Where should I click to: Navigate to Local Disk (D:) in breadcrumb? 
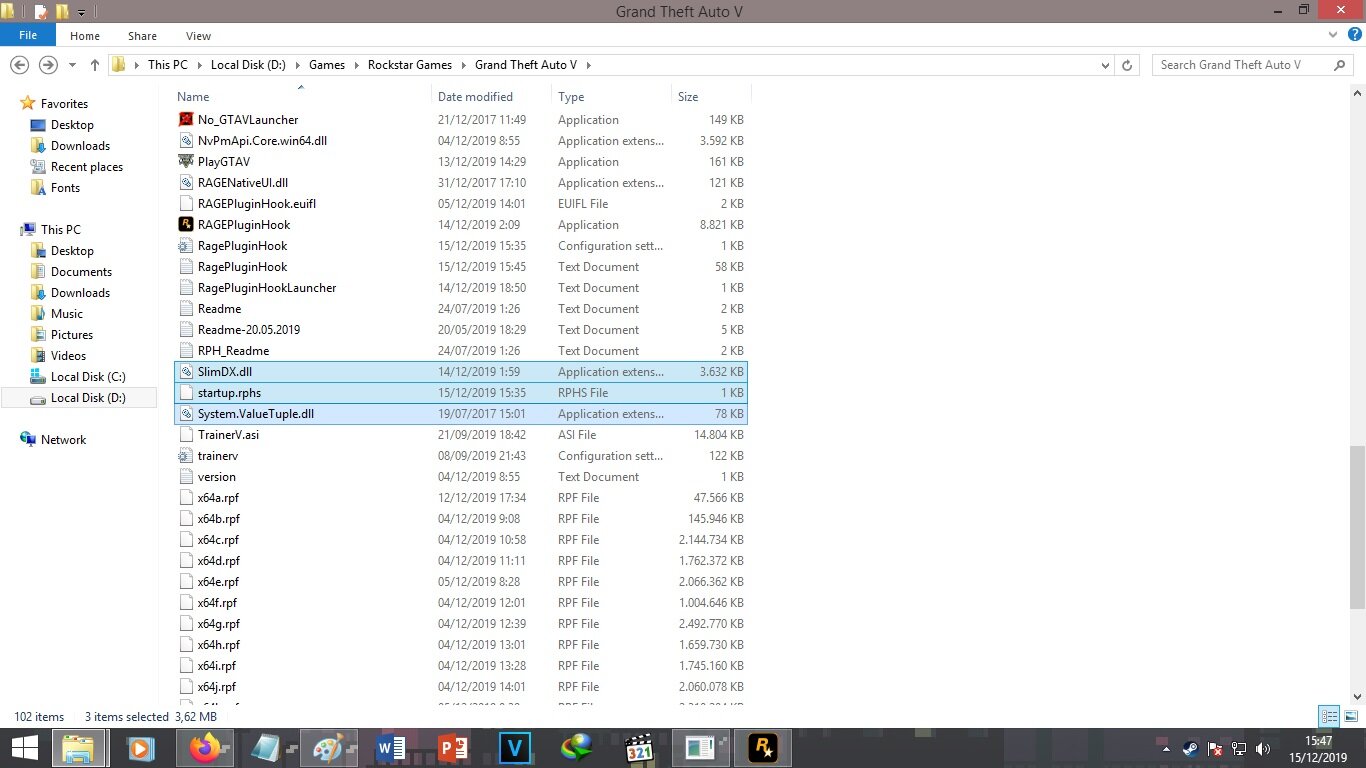coord(248,65)
